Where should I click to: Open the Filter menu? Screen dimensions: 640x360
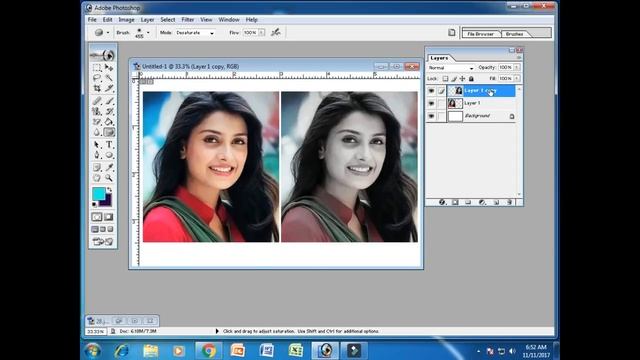click(188, 20)
